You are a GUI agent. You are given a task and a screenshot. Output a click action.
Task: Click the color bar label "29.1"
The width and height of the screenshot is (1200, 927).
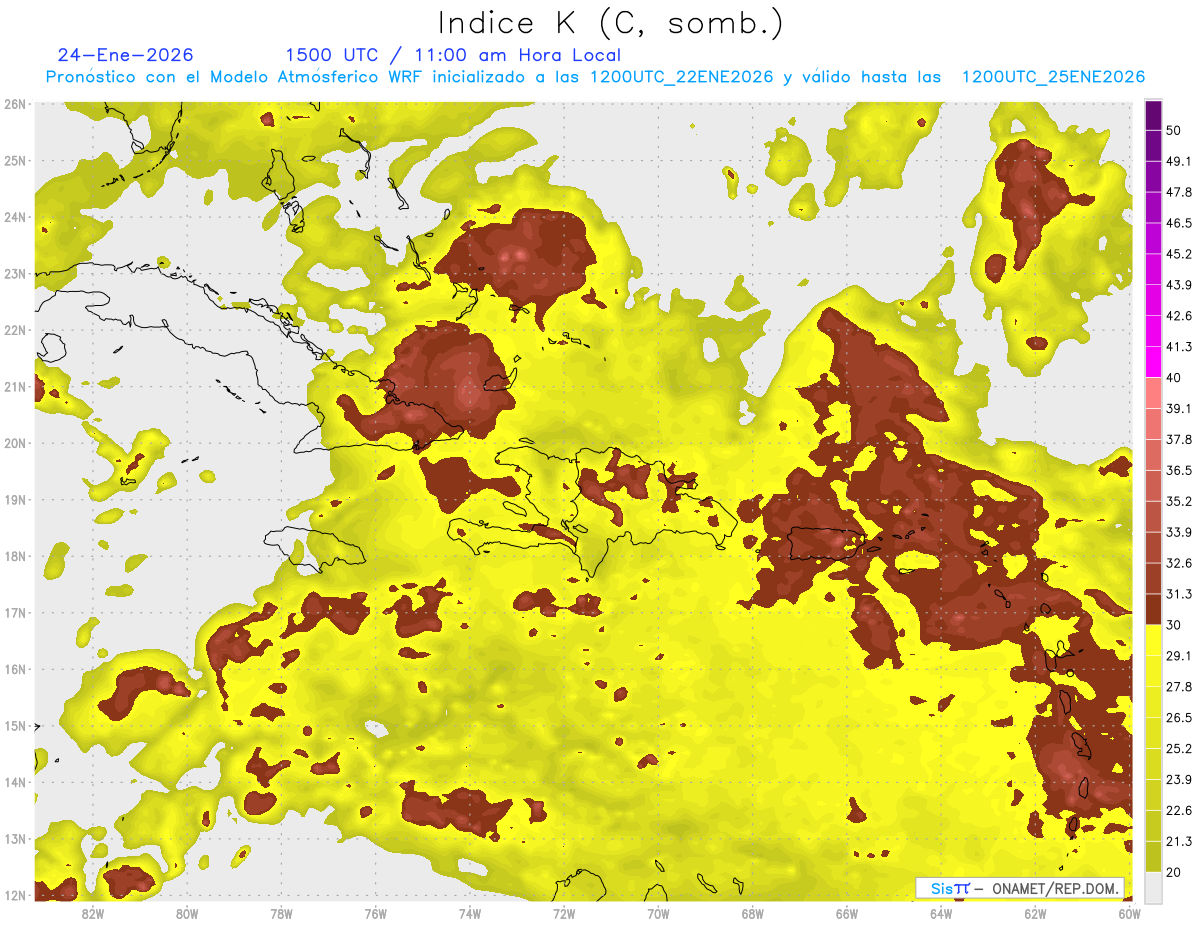[x=1178, y=655]
